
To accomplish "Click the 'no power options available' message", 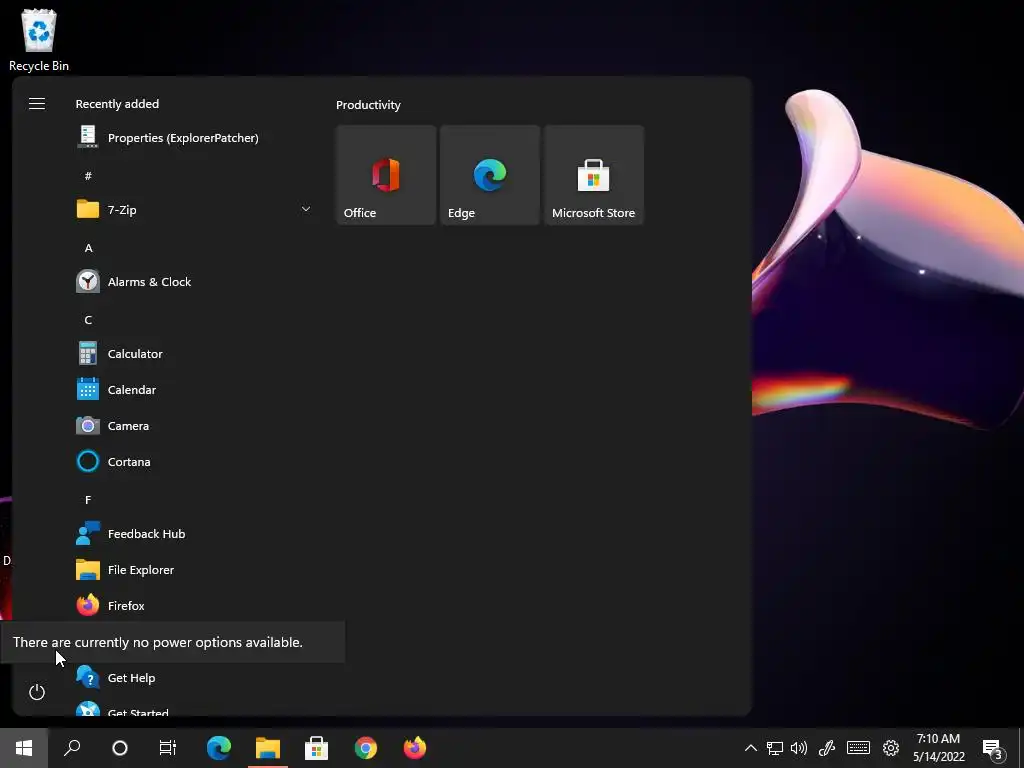I will coord(158,642).
